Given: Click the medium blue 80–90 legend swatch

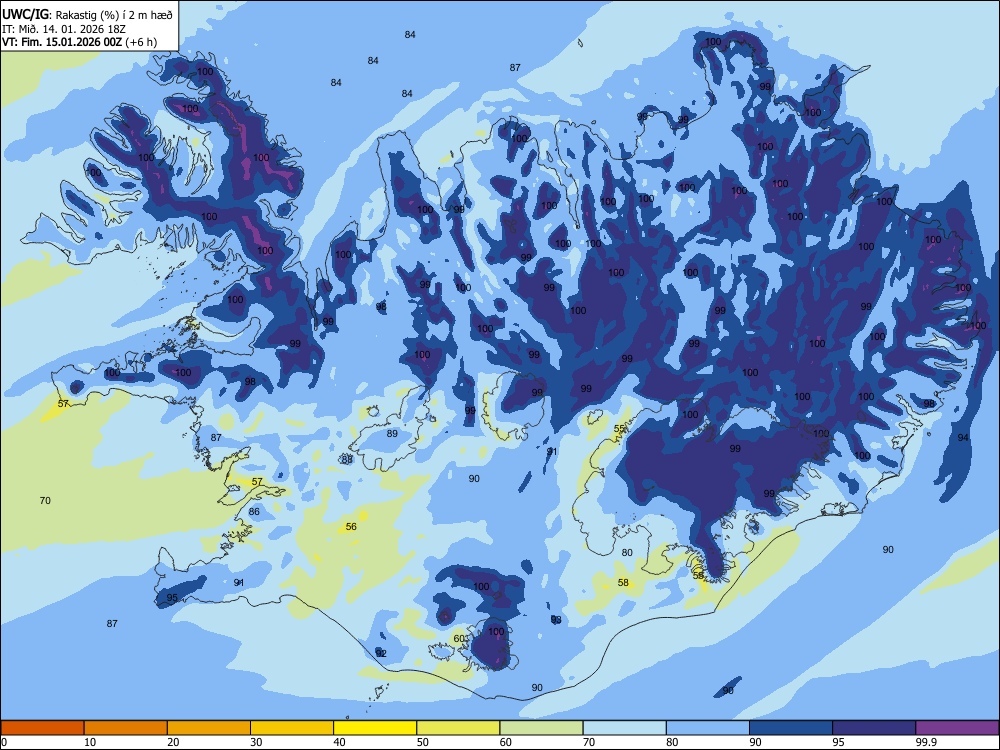Looking at the screenshot, I should click(x=708, y=728).
